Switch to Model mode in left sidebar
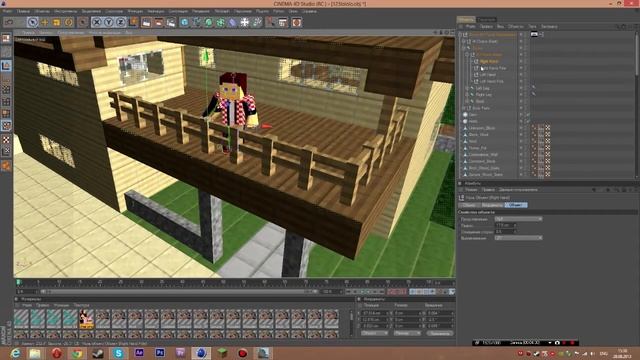 click(6, 65)
